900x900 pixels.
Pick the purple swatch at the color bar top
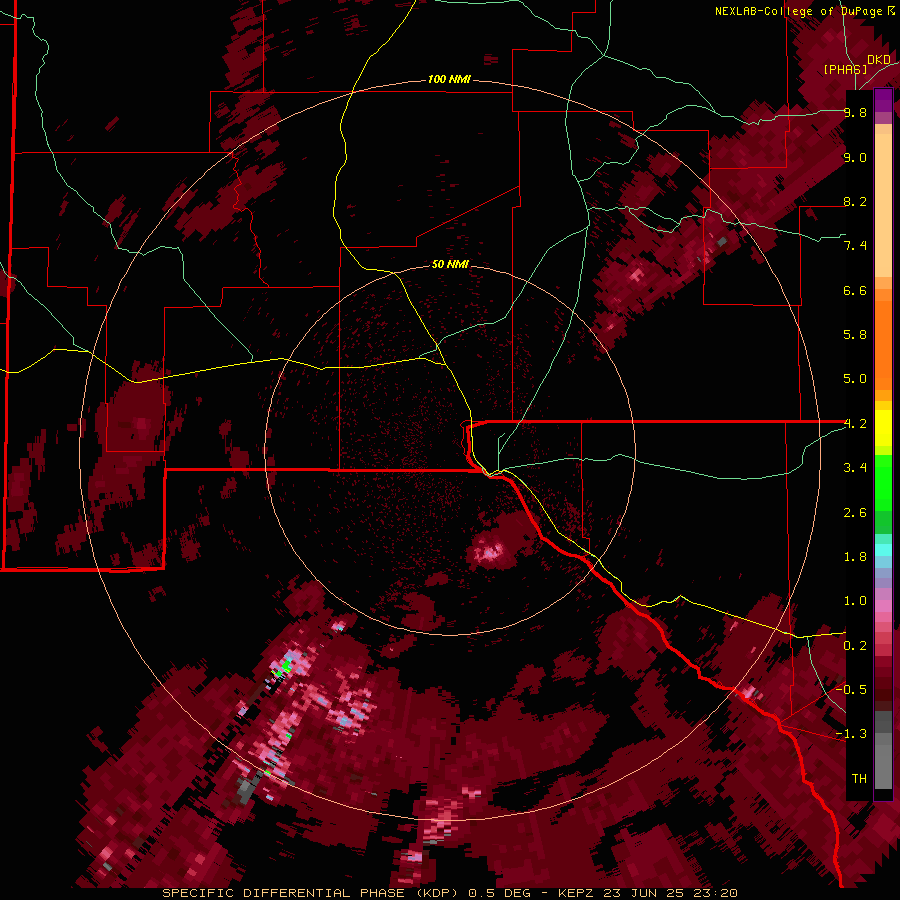pyautogui.click(x=883, y=100)
